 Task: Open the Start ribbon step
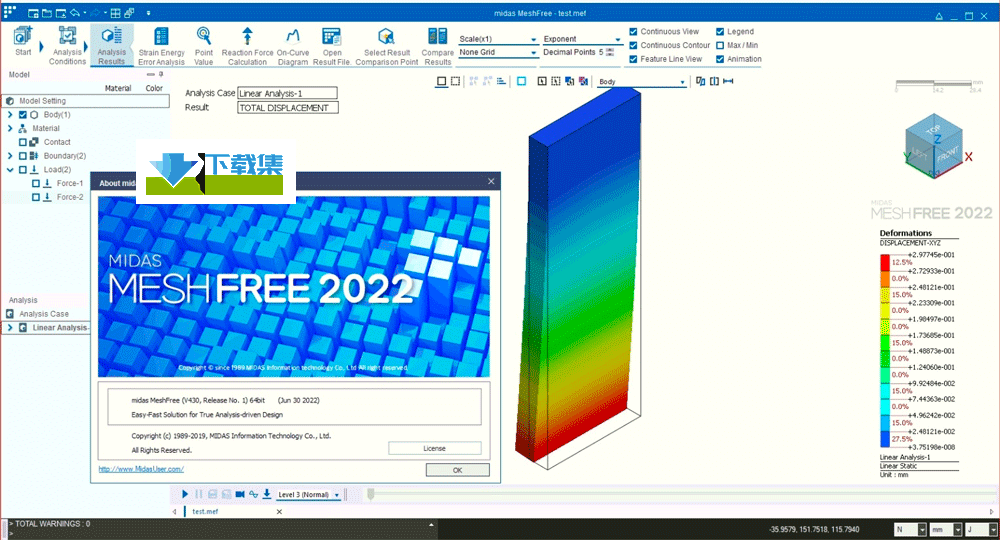23,41
